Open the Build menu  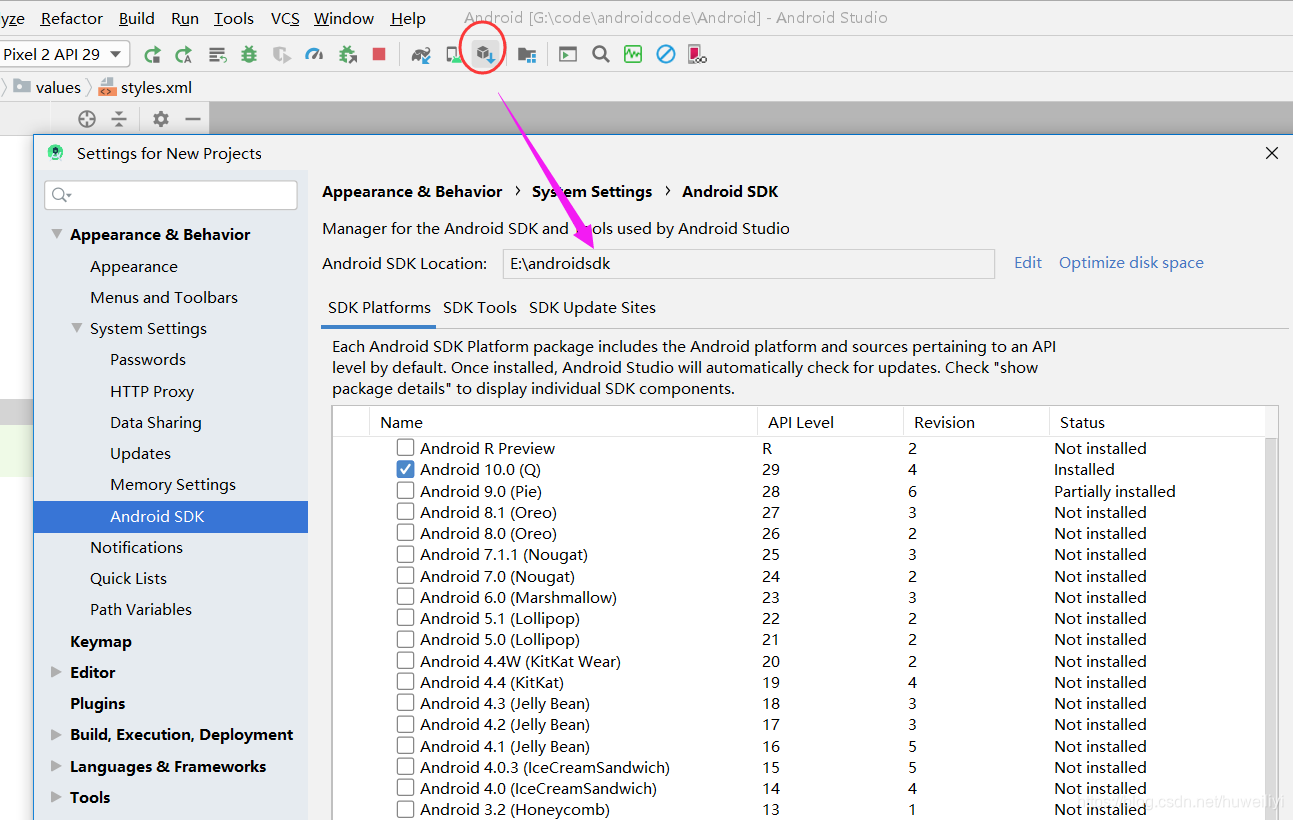[x=137, y=18]
